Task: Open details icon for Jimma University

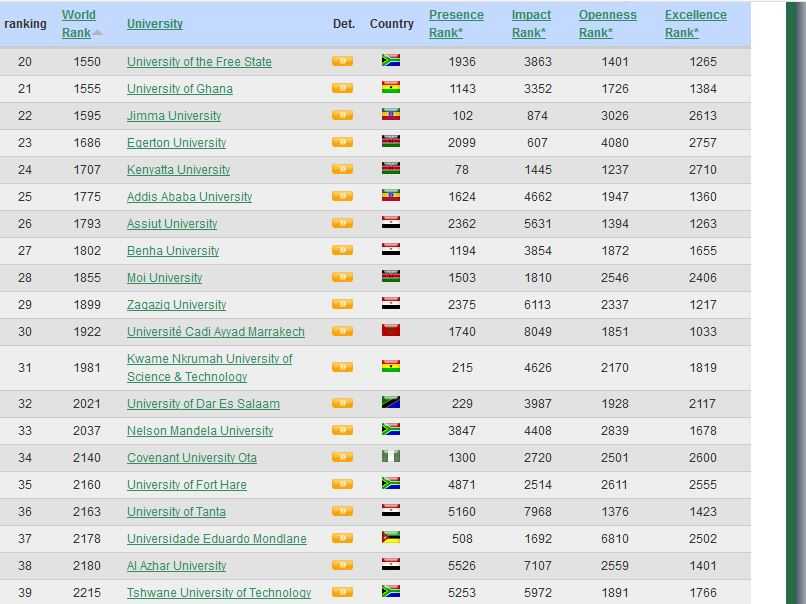Action: (x=342, y=115)
